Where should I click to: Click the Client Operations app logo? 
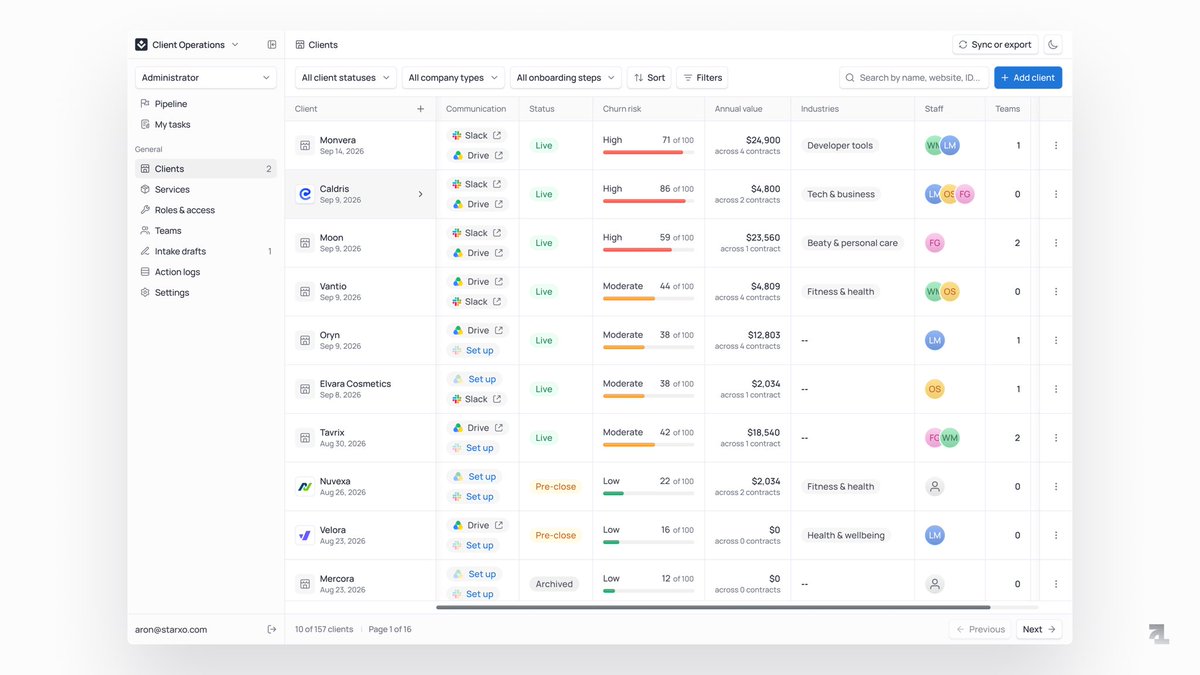pyautogui.click(x=141, y=45)
